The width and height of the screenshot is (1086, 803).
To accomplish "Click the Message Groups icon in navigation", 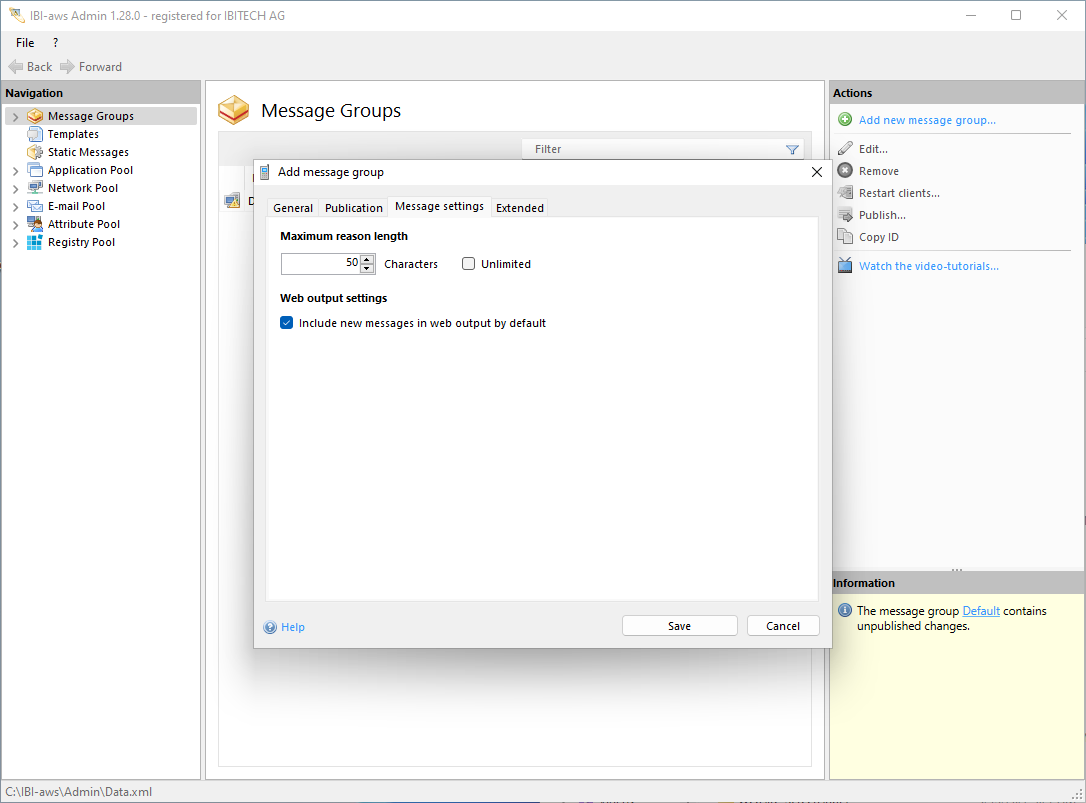I will (x=35, y=116).
